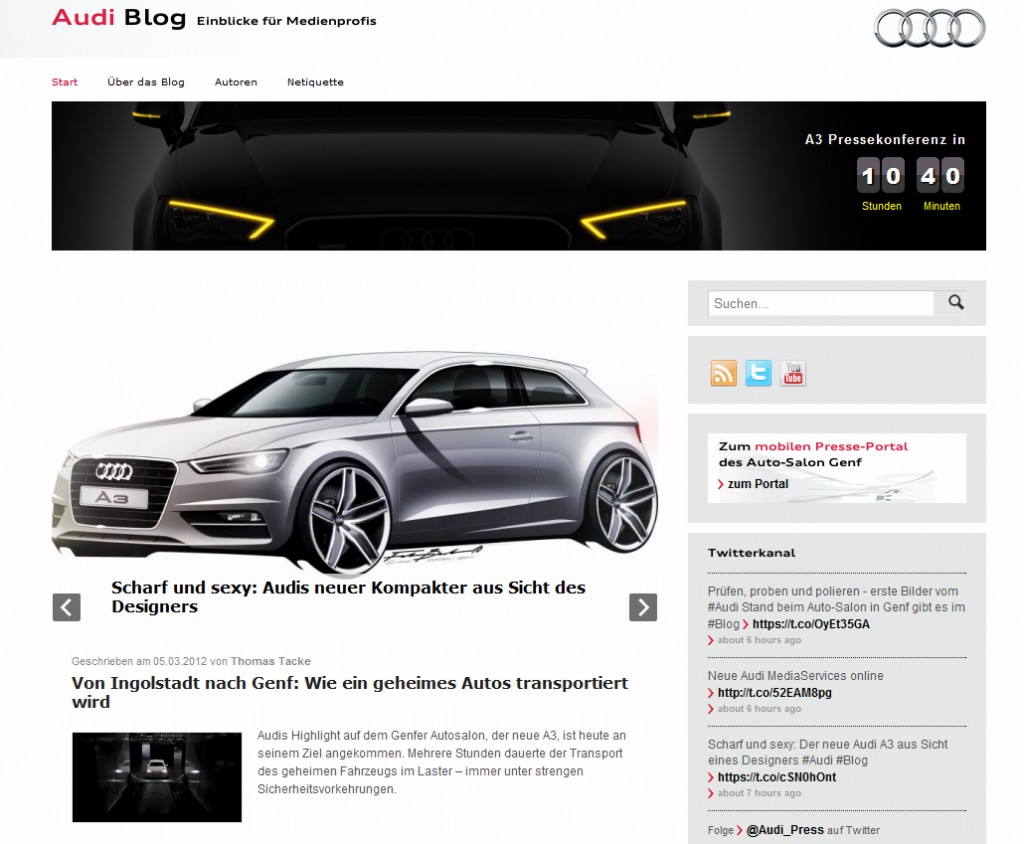Open the Twitter icon link
Image resolution: width=1024 pixels, height=844 pixels.
click(758, 373)
